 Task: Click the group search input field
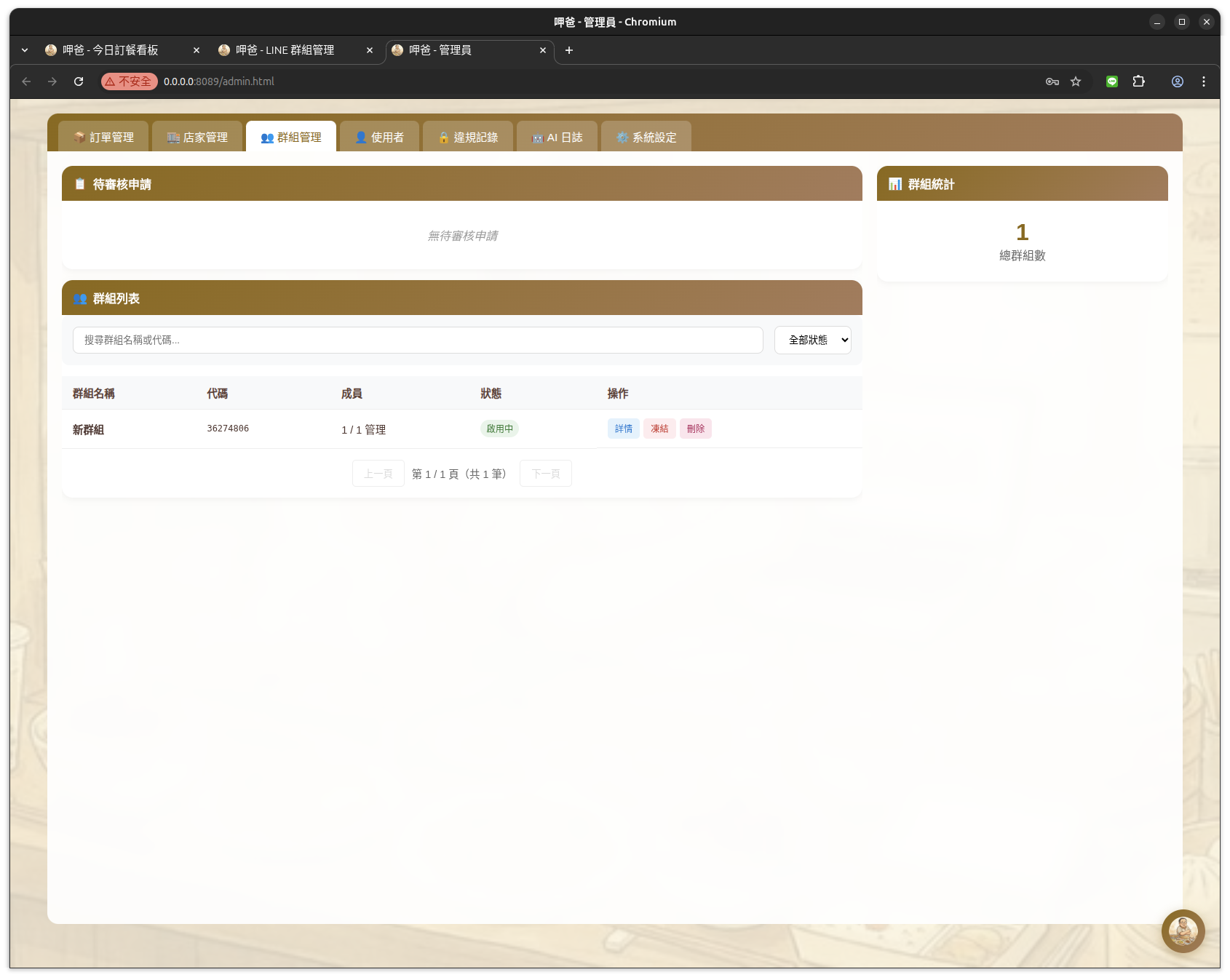point(418,340)
